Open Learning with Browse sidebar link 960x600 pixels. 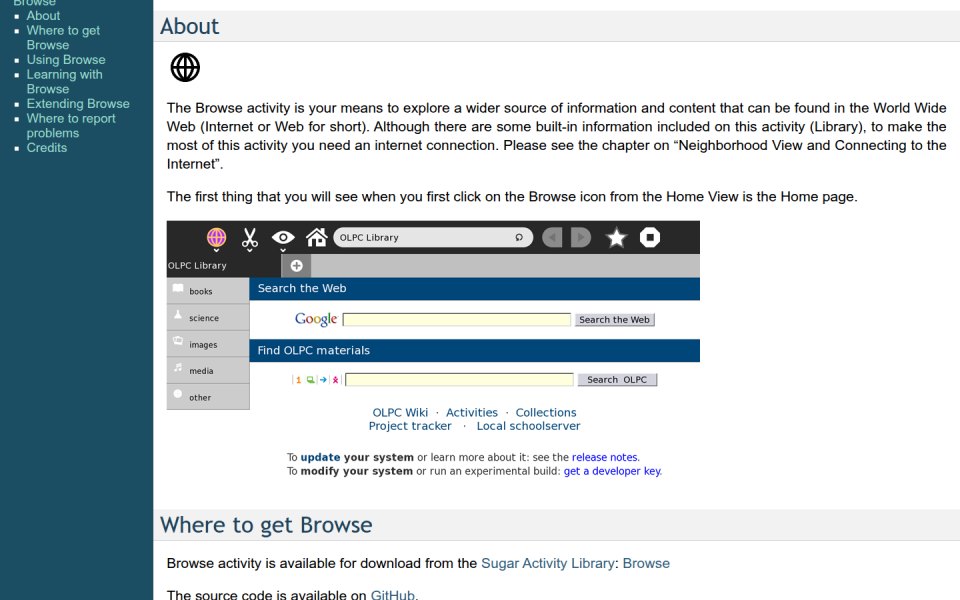tap(64, 82)
